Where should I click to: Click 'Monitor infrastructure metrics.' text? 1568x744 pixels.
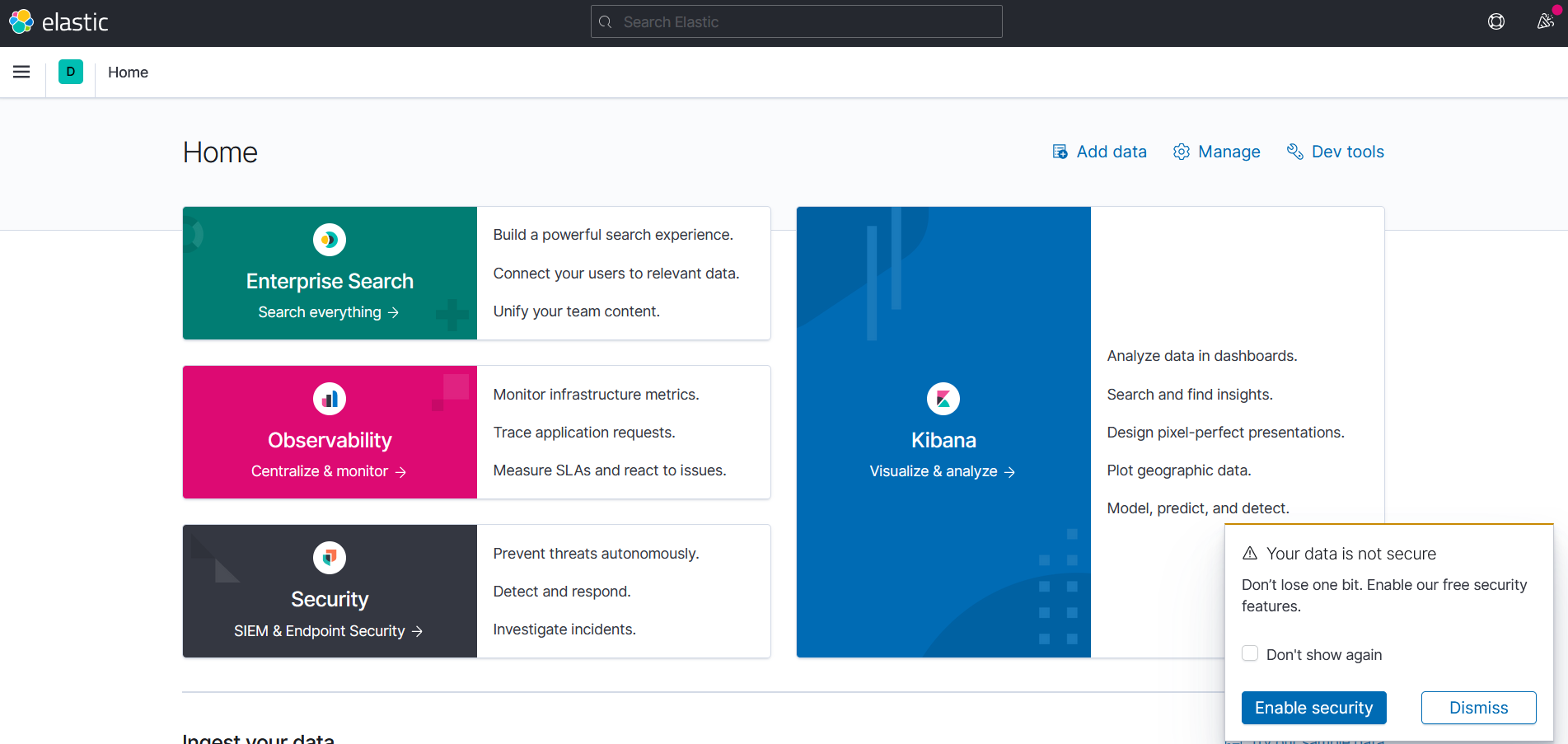coord(596,395)
